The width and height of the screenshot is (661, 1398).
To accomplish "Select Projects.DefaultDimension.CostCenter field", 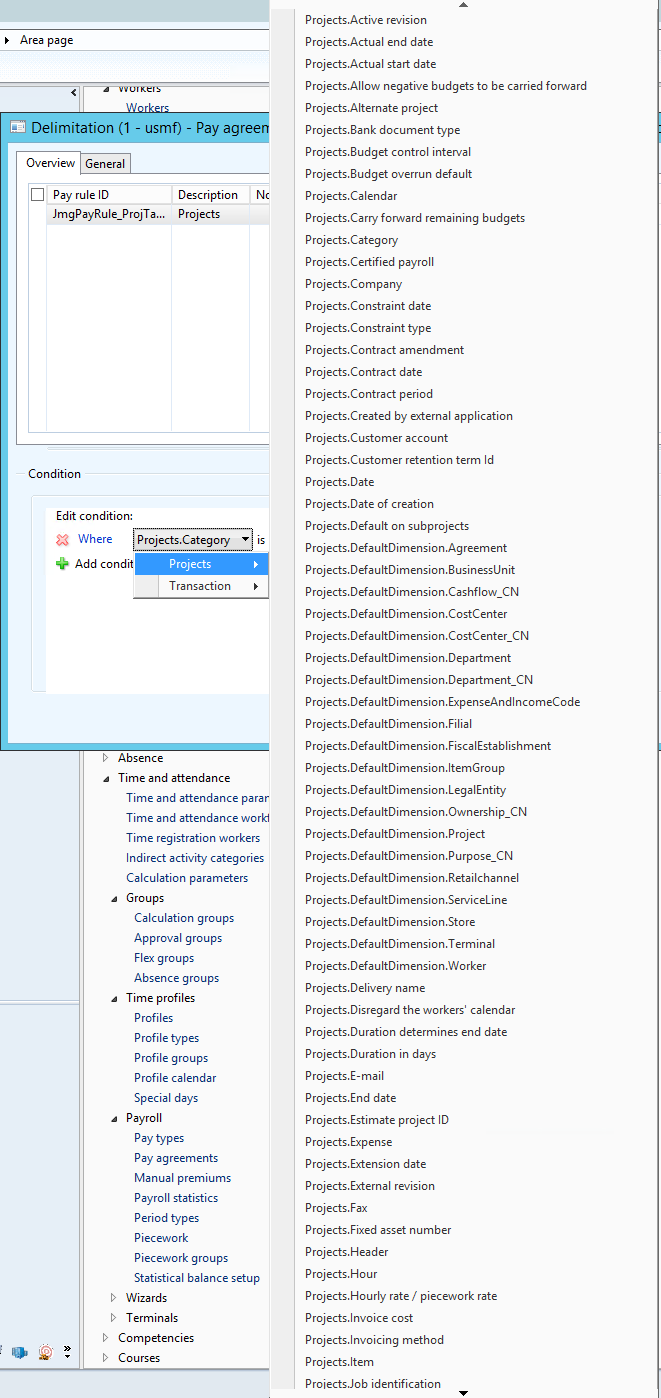I will [x=405, y=614].
